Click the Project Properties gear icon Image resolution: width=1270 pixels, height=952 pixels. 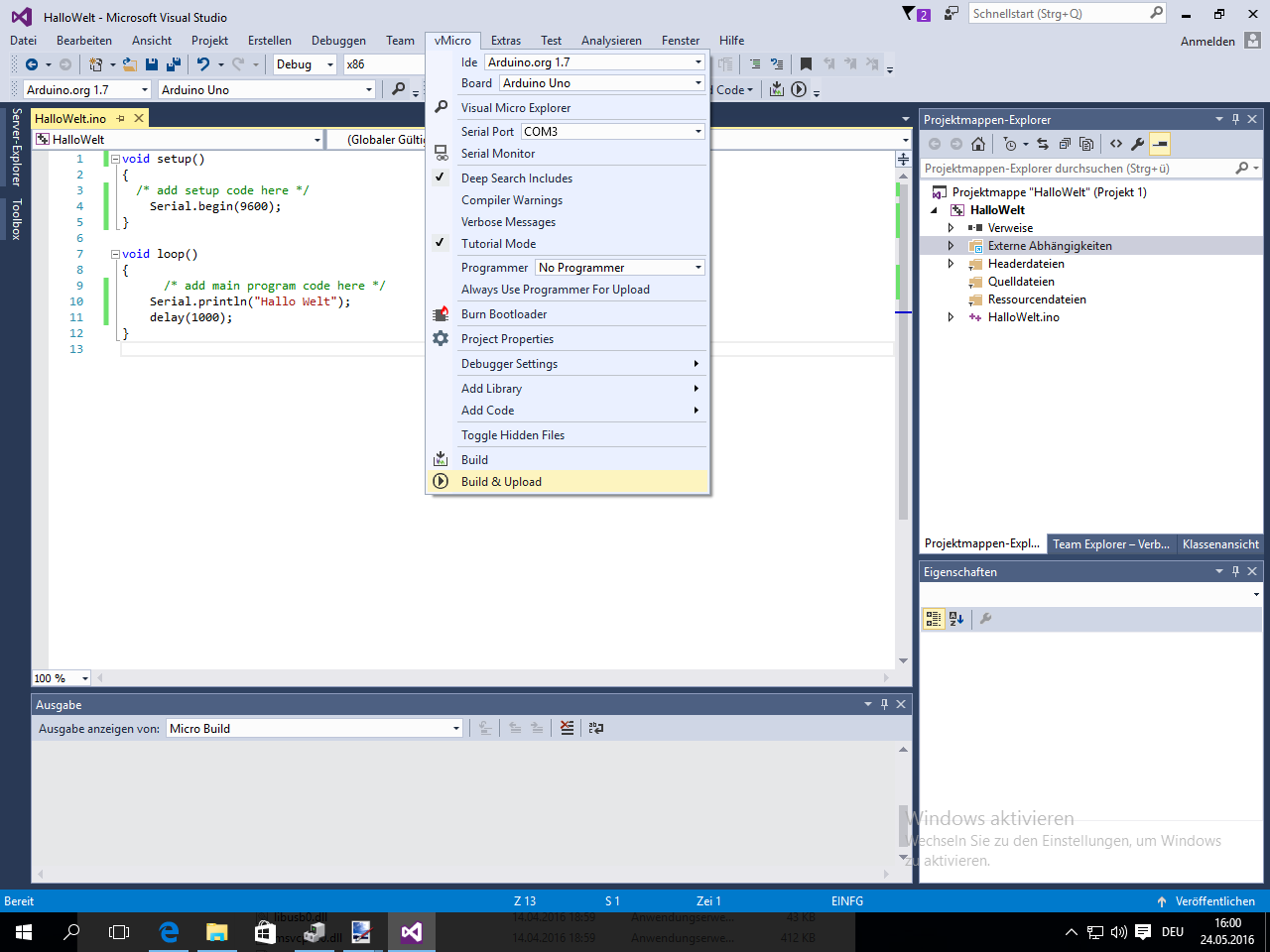[441, 339]
